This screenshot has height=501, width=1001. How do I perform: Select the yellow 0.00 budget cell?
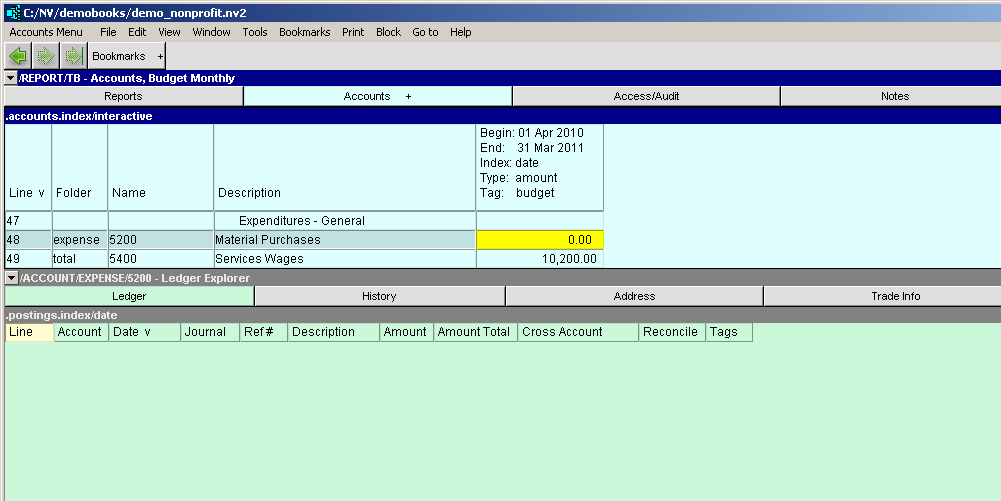(x=540, y=240)
